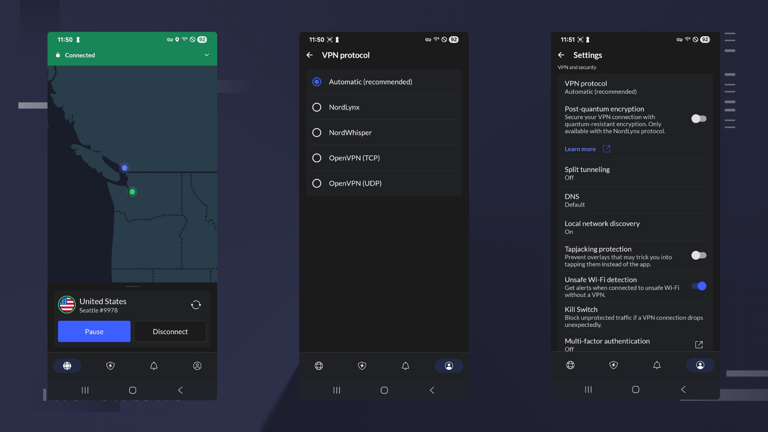Open notifications bell in the Connected screen
The height and width of the screenshot is (432, 768).
pos(154,366)
